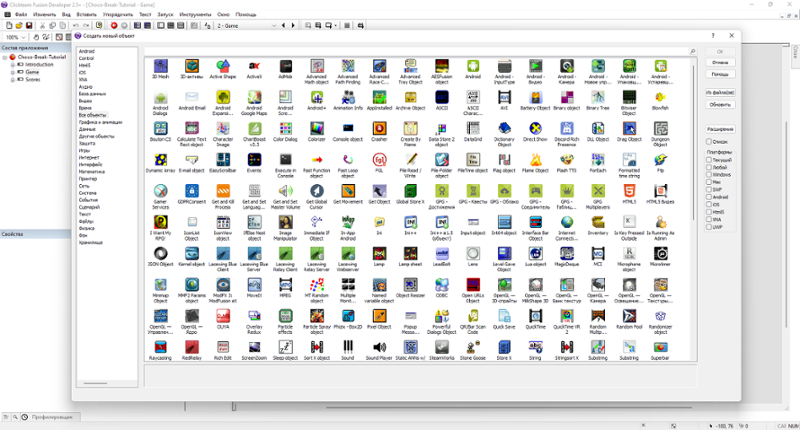The width and height of the screenshot is (800, 430).
Task: Select the Calculate Text Rect object
Action: click(x=192, y=128)
